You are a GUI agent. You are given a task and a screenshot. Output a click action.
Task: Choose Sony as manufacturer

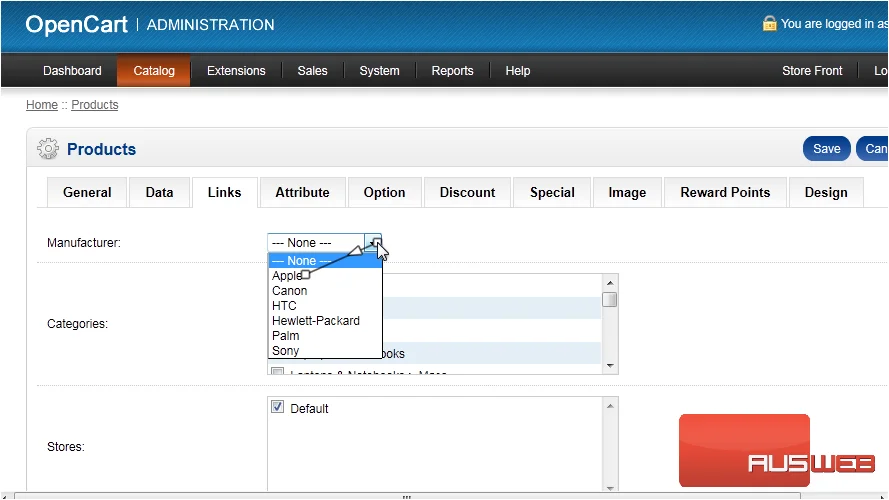(325, 351)
